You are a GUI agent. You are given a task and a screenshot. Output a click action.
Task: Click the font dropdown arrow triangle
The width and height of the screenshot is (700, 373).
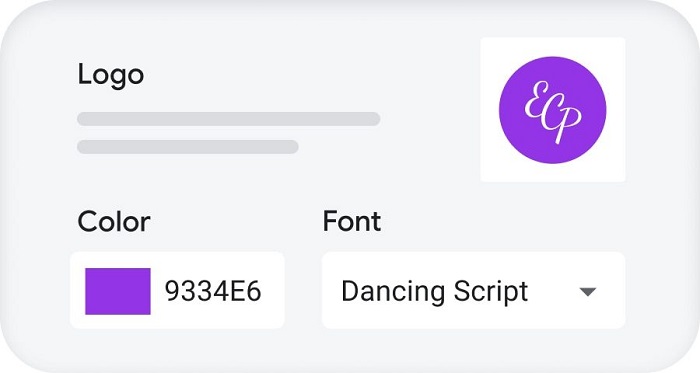tap(588, 292)
